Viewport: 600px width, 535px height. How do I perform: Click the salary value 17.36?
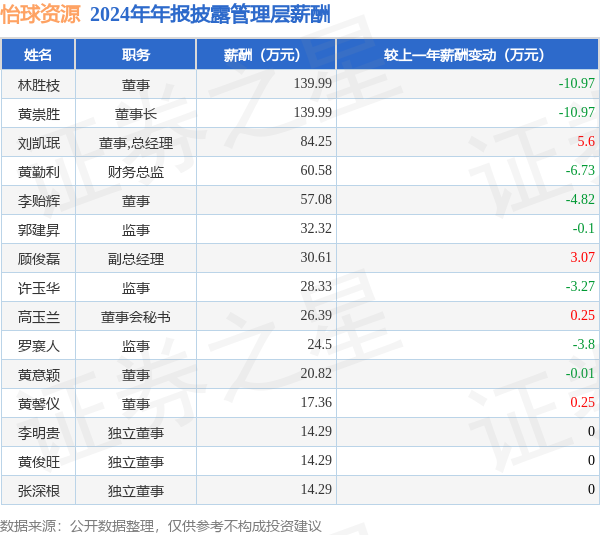click(316, 403)
